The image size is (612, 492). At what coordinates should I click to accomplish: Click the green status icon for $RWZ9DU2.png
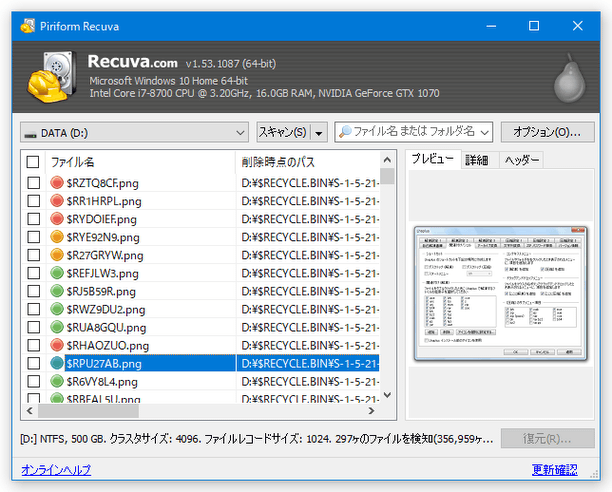coord(57,309)
